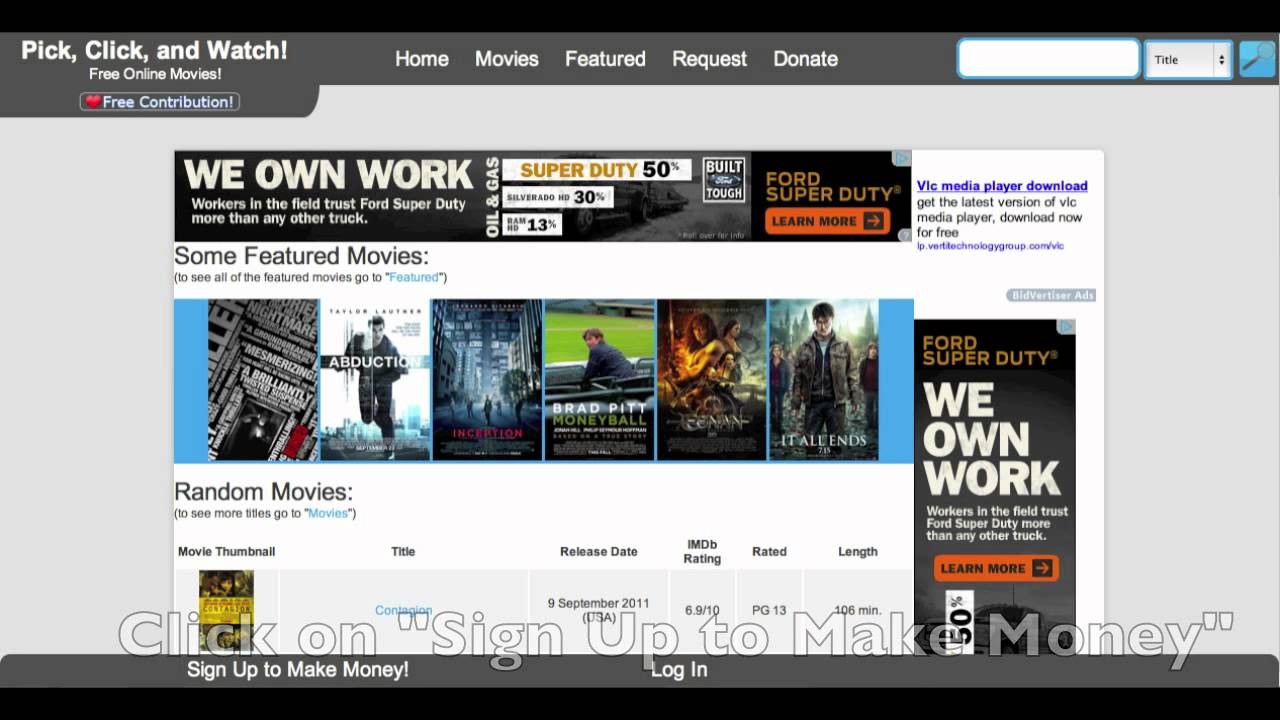Click the IMDb Rating column header
The width and height of the screenshot is (1280, 720).
click(702, 551)
